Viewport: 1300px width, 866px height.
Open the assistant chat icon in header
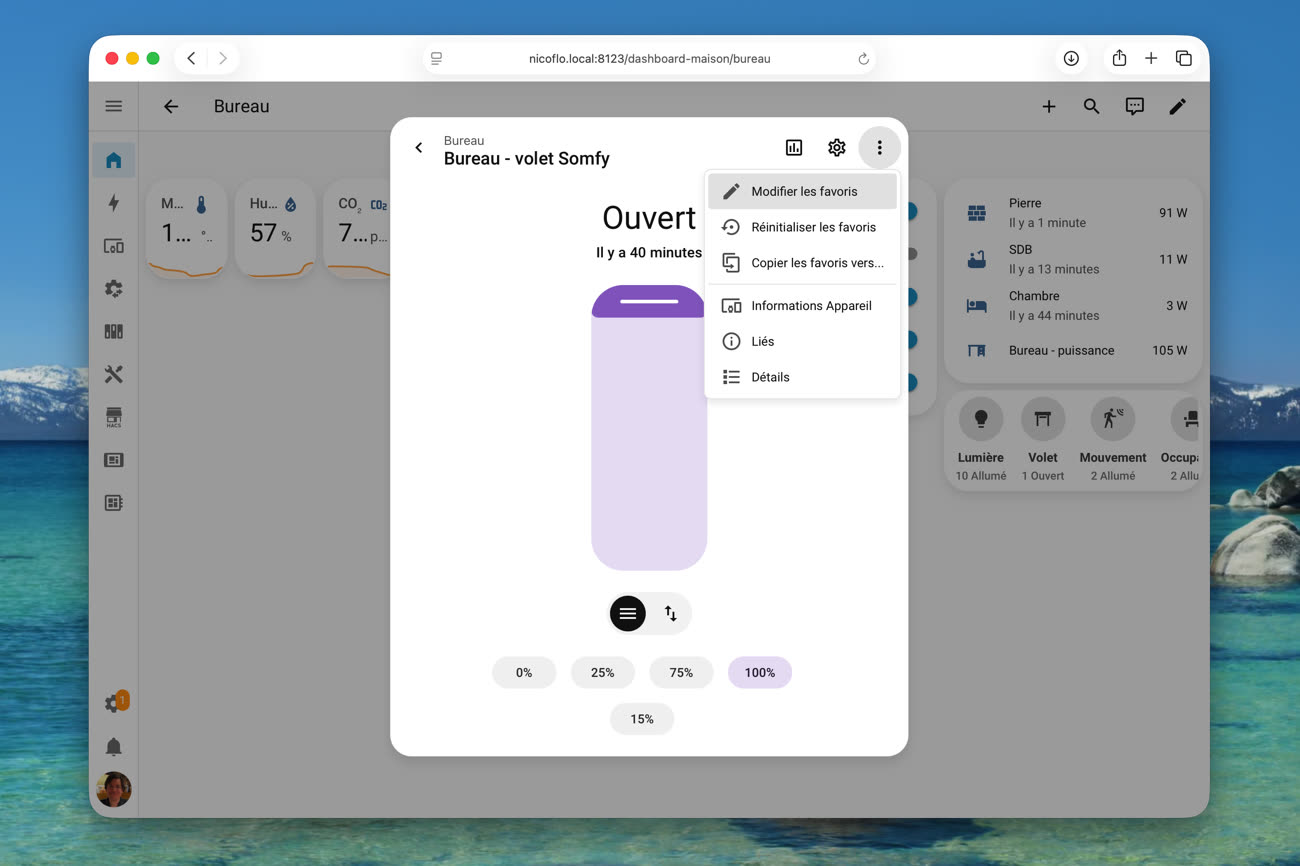click(1134, 106)
